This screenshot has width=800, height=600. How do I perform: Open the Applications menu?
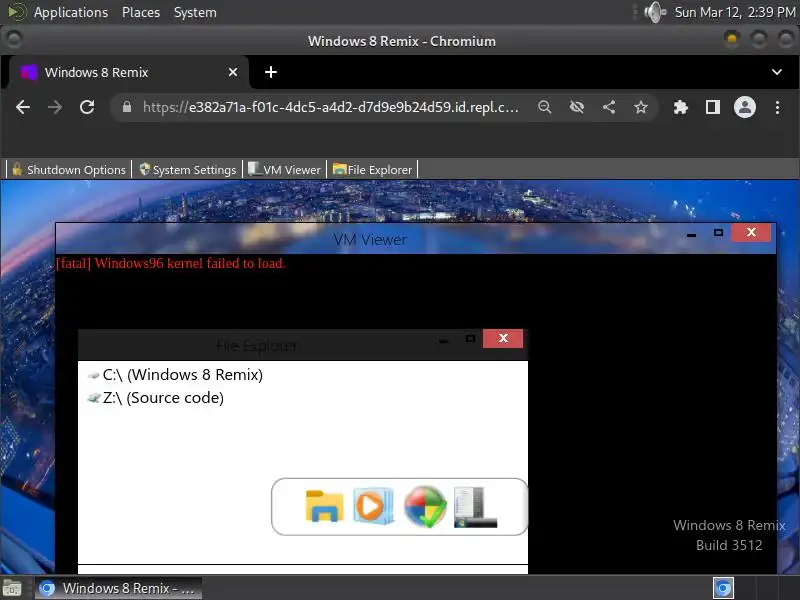pos(70,12)
